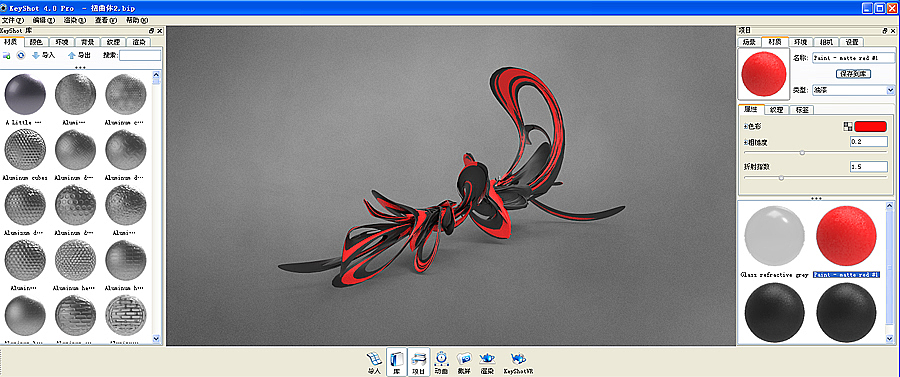The height and width of the screenshot is (377, 900).
Task: Open the 渲染 Render menu
Action: click(75, 20)
